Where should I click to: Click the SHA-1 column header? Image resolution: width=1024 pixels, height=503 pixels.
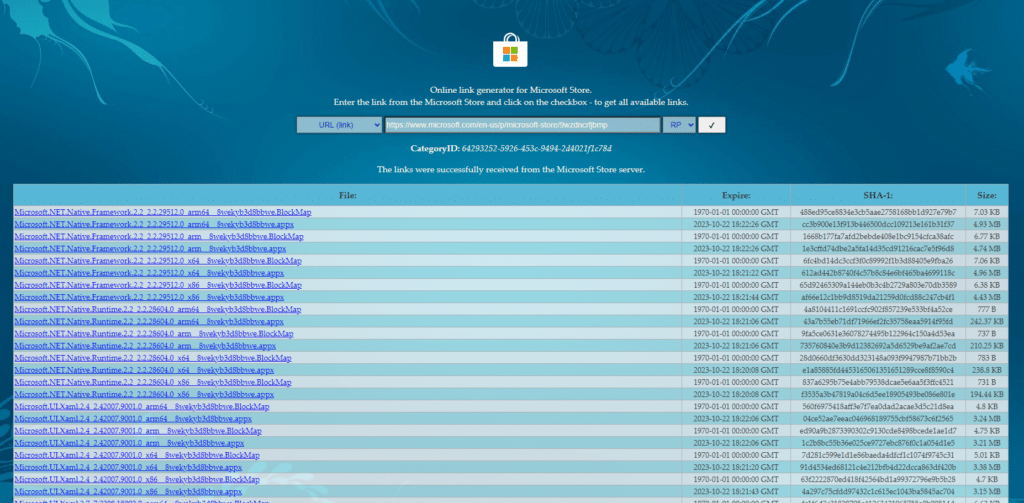click(x=878, y=195)
